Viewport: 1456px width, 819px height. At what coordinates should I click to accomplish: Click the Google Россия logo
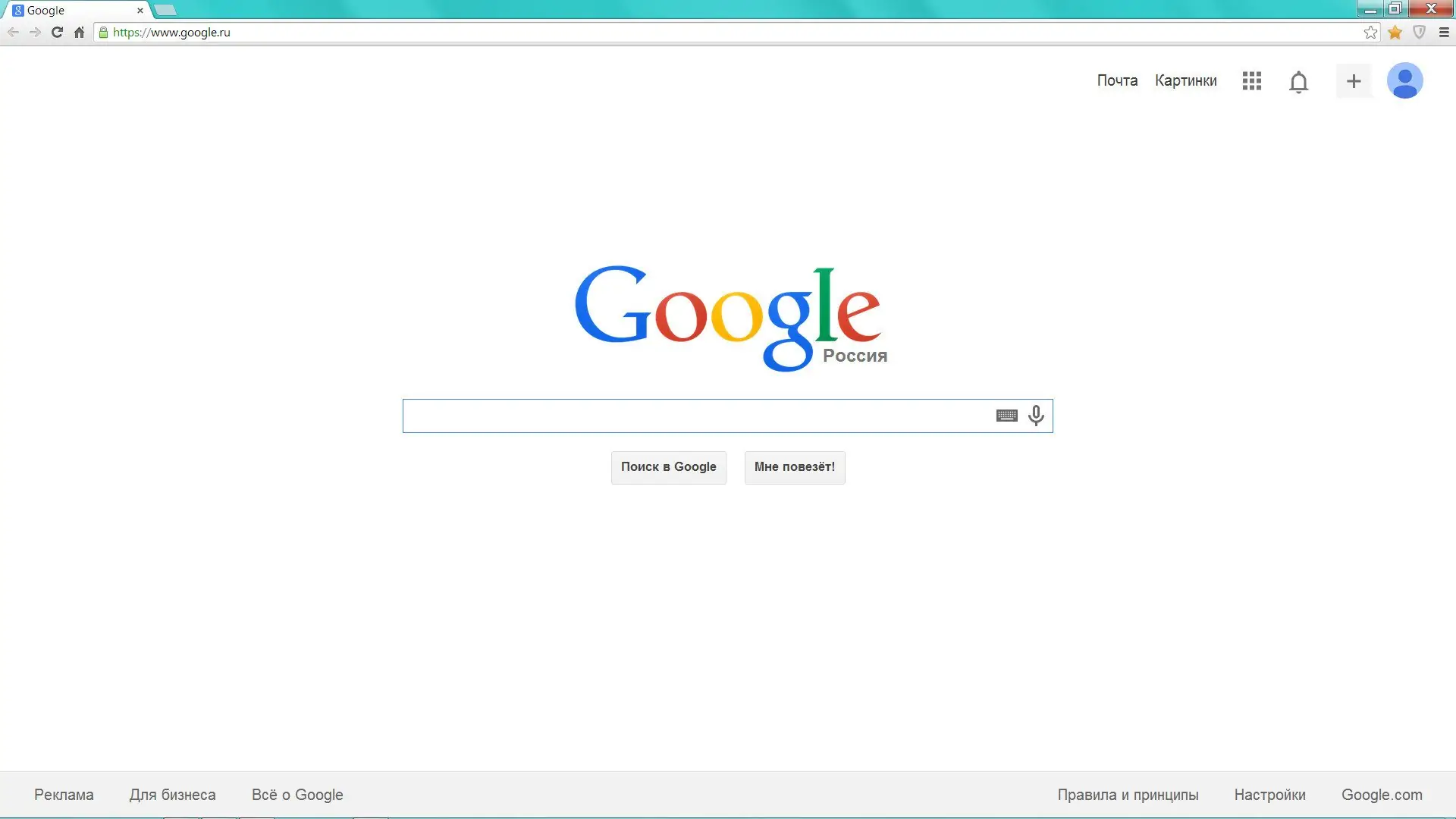coord(731,318)
